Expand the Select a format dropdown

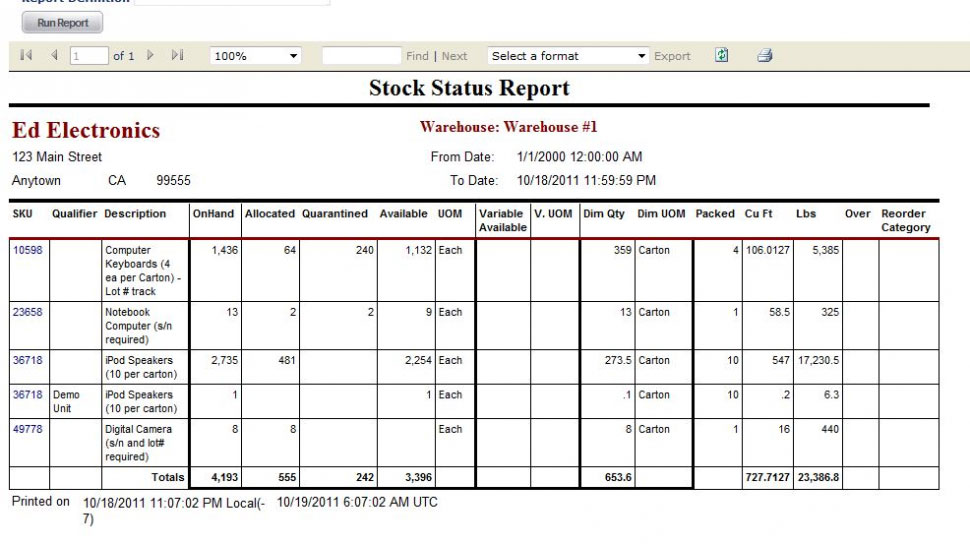click(568, 57)
